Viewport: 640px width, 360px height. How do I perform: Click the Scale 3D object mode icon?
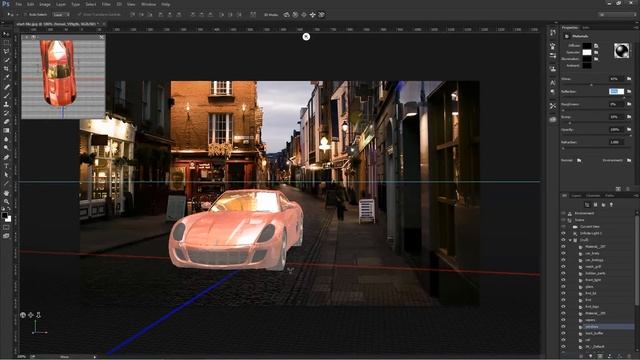(x=322, y=15)
